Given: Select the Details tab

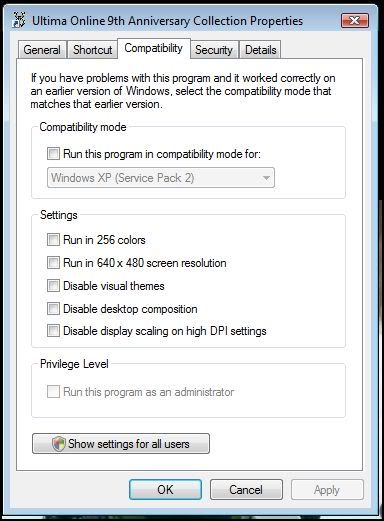Looking at the screenshot, I should click(261, 50).
